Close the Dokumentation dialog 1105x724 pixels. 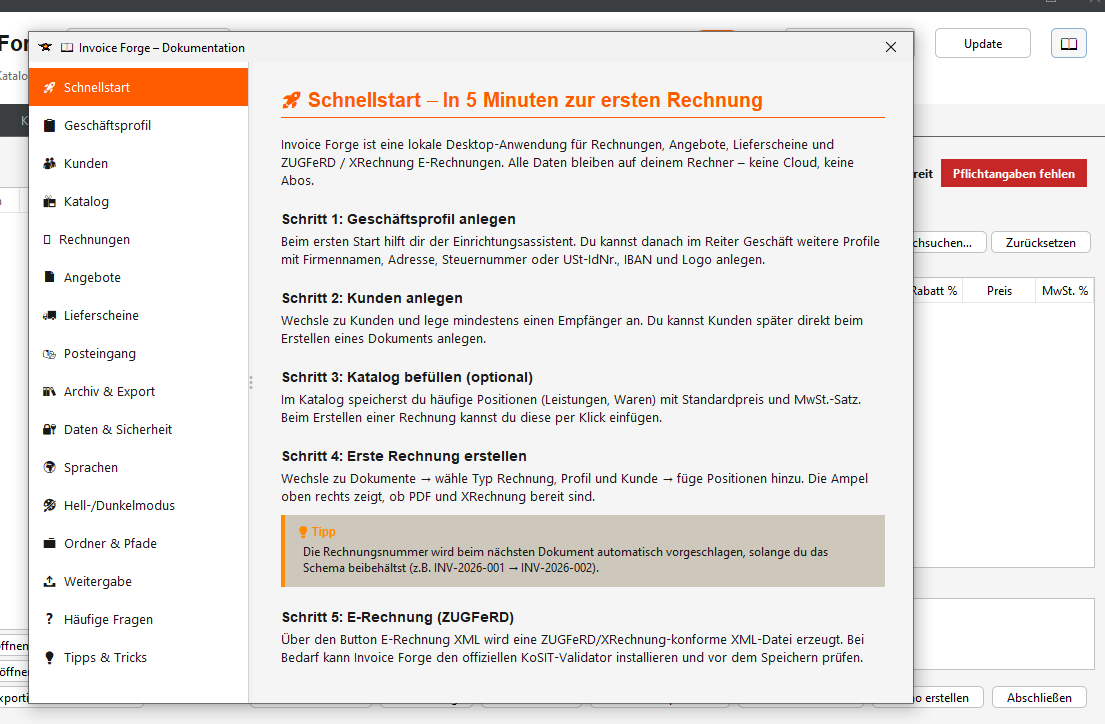[891, 47]
